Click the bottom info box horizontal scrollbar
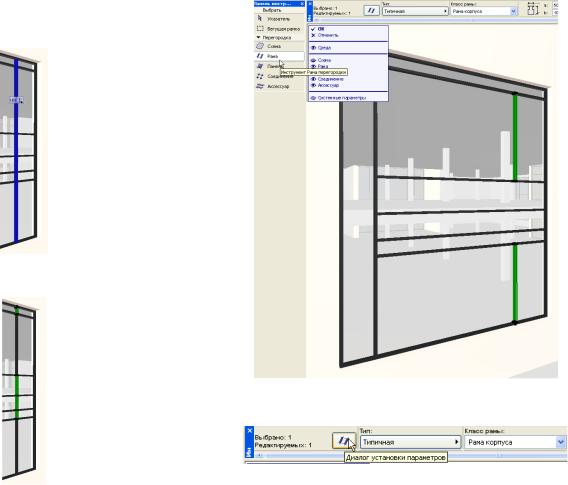Image resolution: width=568 pixels, height=485 pixels. pyautogui.click(x=409, y=455)
